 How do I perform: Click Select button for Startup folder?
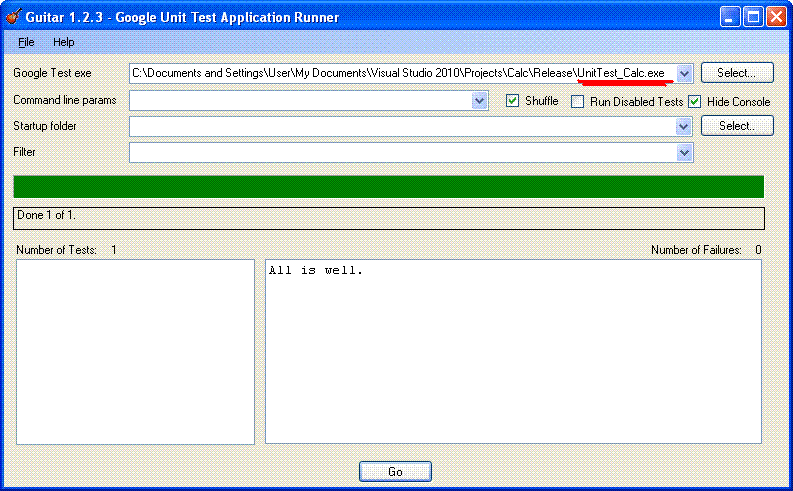click(x=737, y=125)
